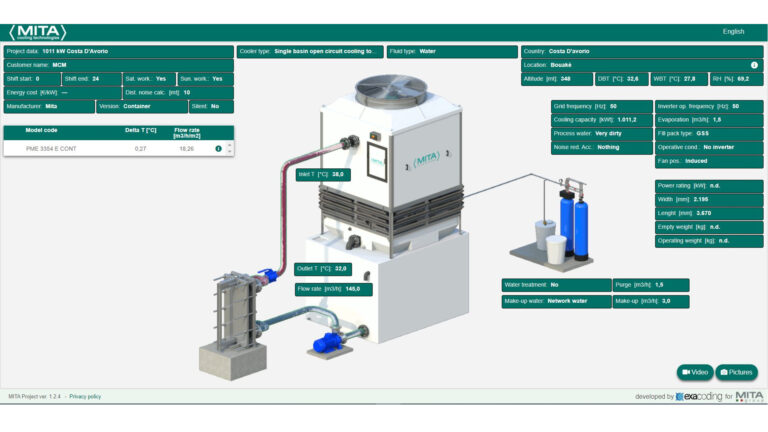Click the Delta T column header

click(141, 130)
